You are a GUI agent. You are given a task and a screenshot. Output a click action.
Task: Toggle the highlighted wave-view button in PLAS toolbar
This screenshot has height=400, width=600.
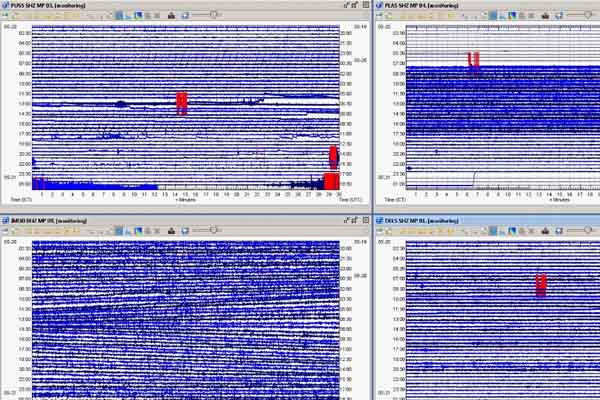493,16
